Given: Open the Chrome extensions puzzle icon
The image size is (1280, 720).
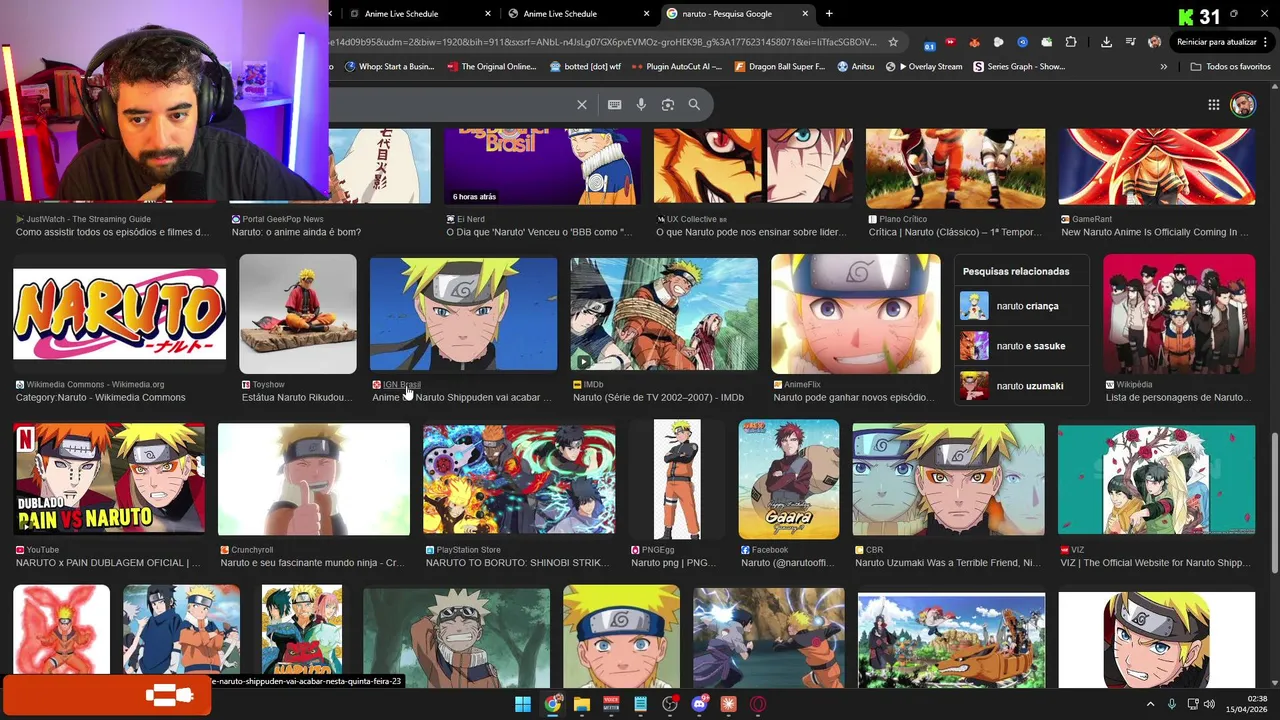Looking at the screenshot, I should point(1071,42).
